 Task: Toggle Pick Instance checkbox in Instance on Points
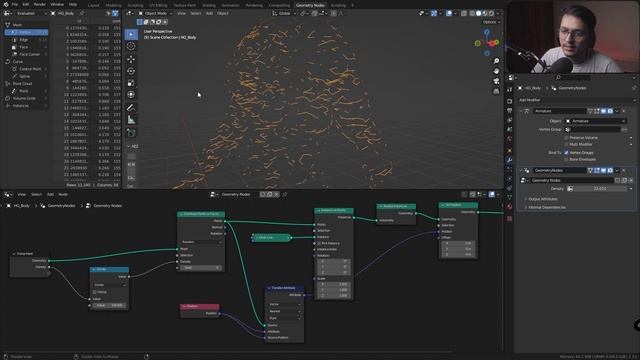click(x=319, y=243)
